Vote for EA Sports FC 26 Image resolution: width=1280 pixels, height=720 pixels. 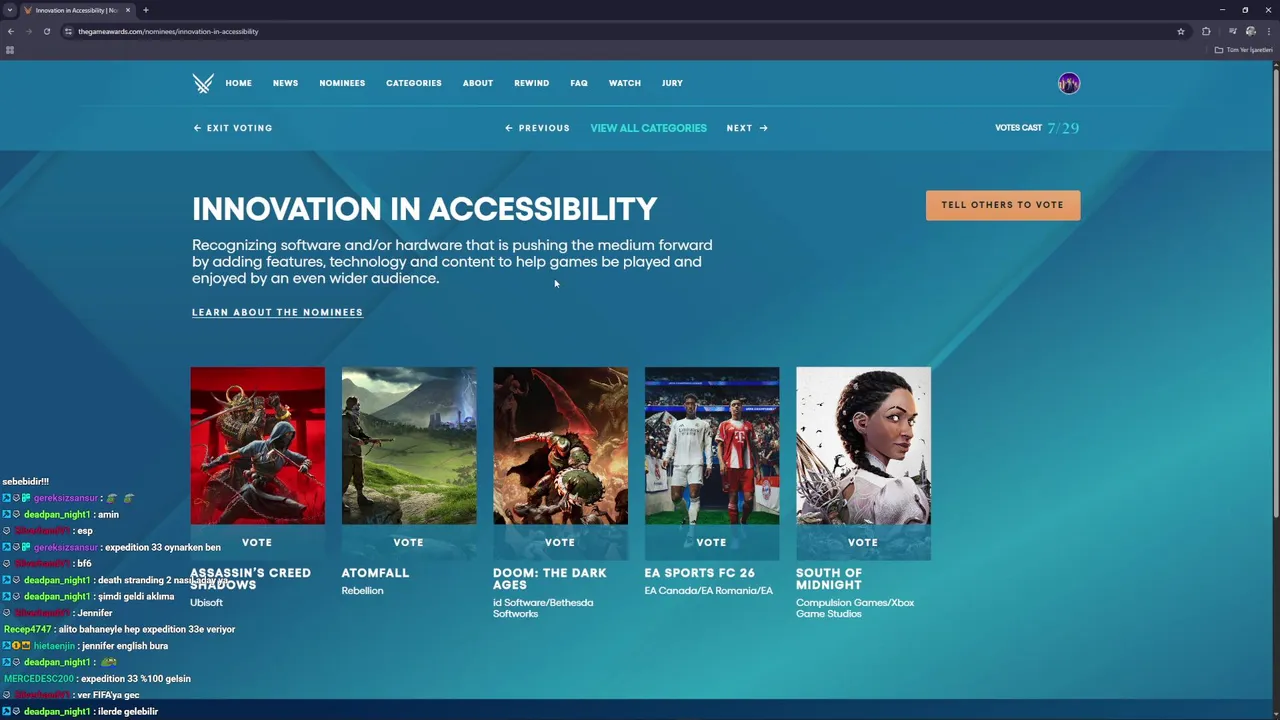tap(711, 542)
